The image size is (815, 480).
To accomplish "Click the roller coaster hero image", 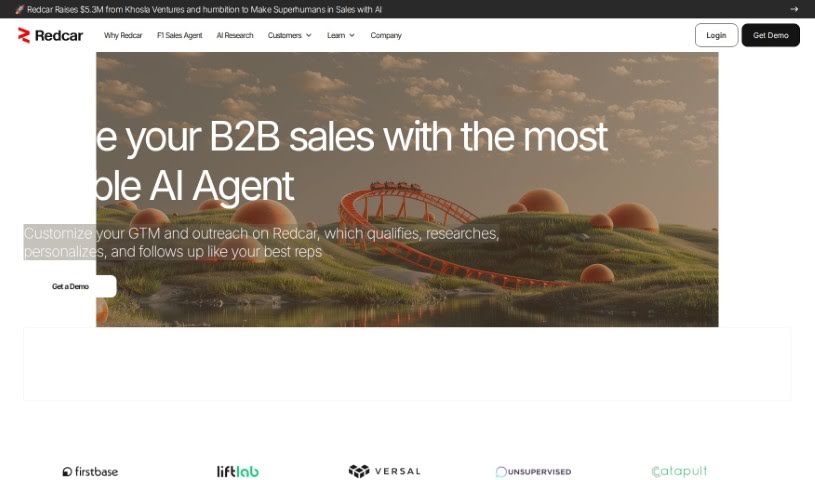I will [407, 189].
